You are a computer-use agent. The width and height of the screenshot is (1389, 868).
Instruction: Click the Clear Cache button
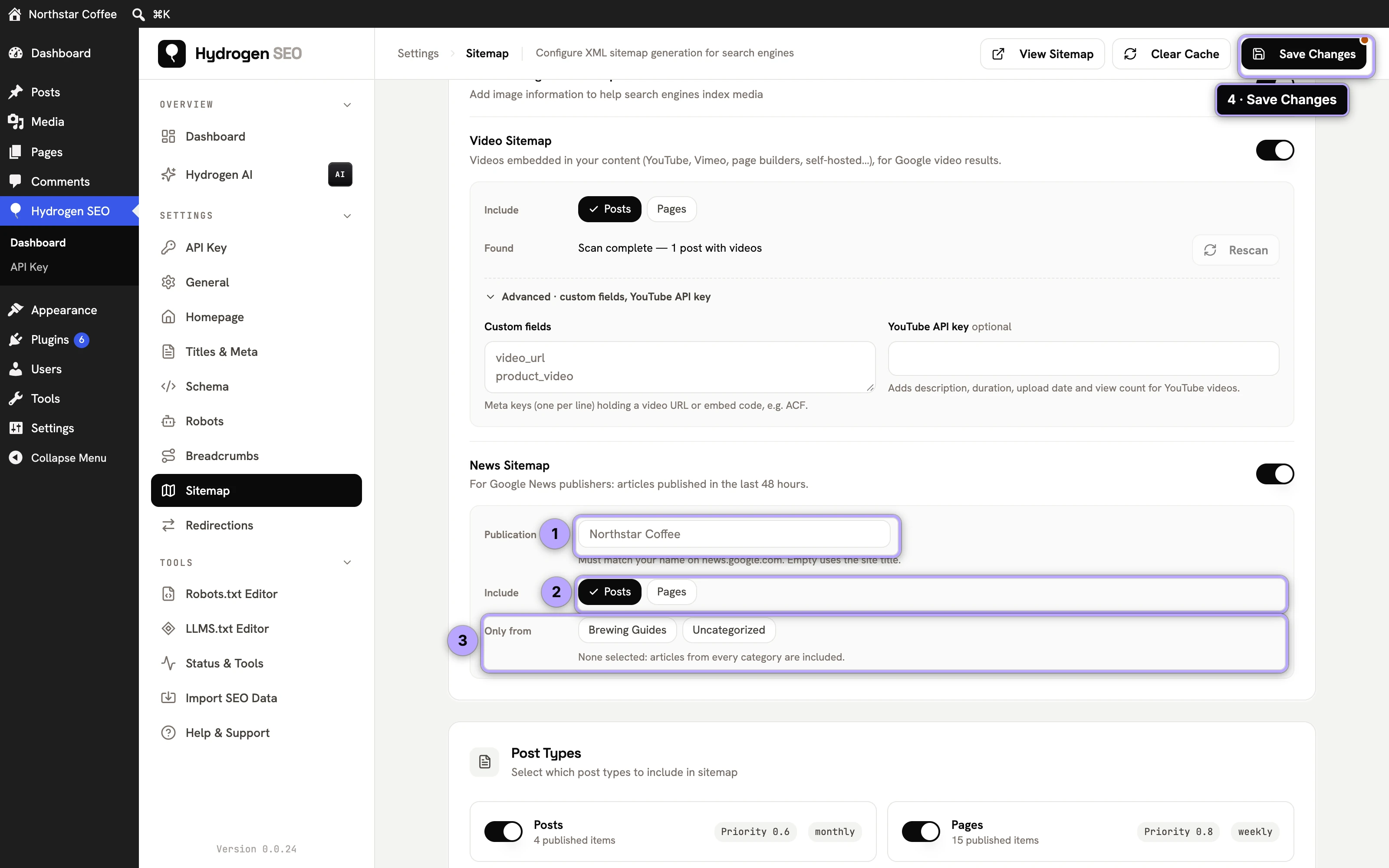click(1171, 54)
